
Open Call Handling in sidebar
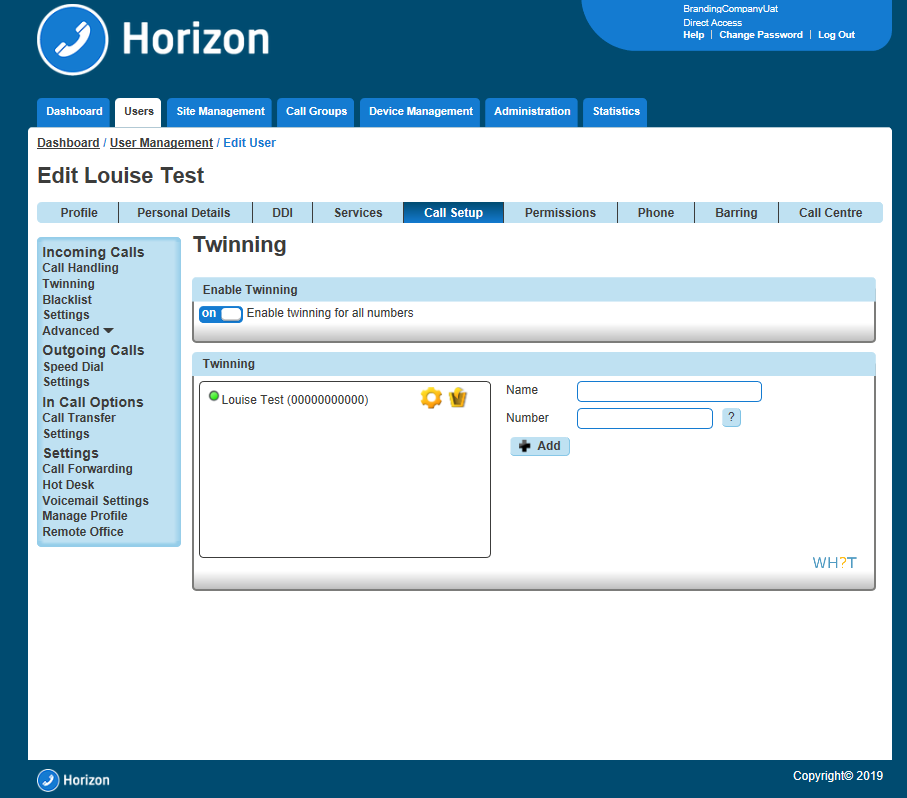coord(80,268)
